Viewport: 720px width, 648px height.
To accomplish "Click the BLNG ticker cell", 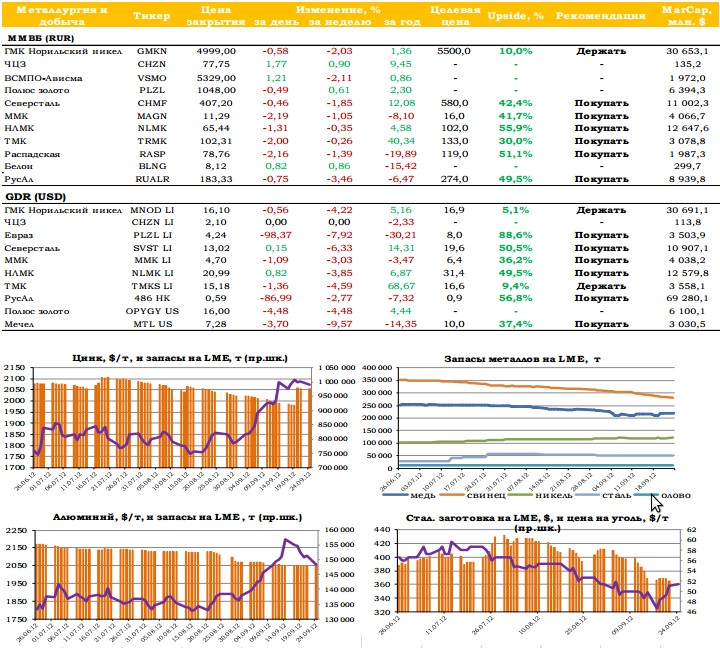I will 152,166.
